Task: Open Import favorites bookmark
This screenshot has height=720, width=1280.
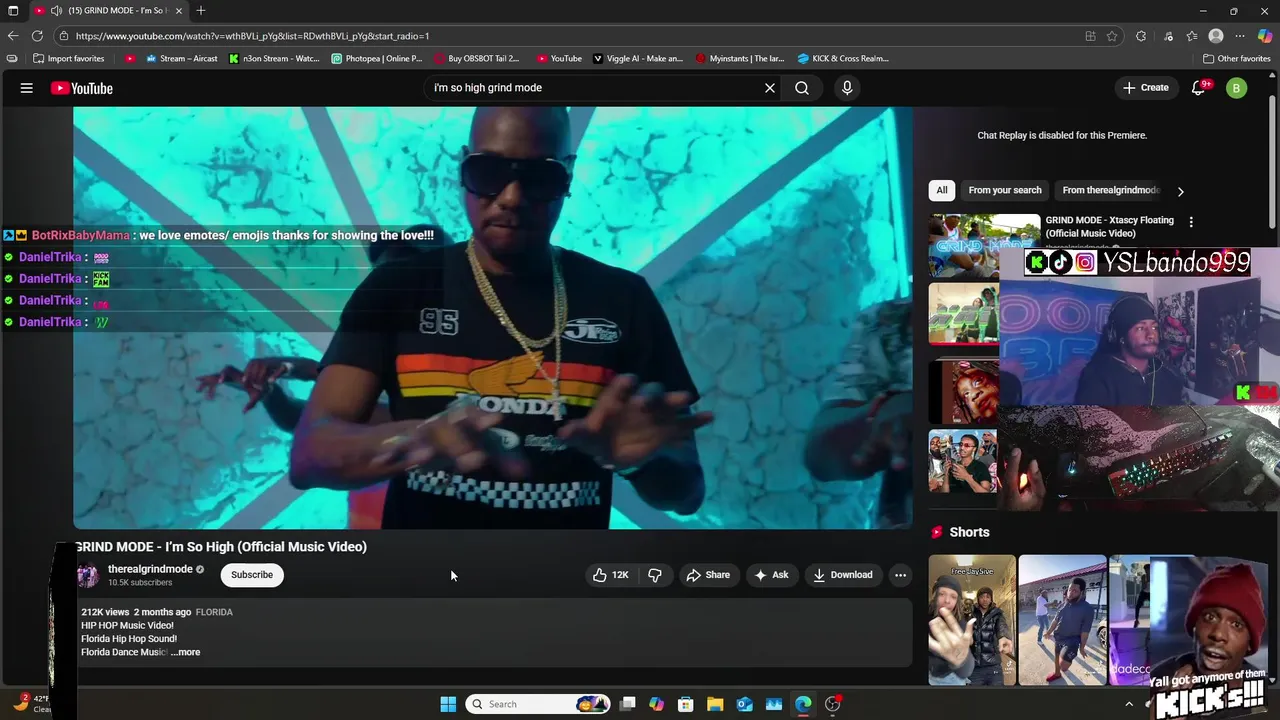Action: coord(69,58)
